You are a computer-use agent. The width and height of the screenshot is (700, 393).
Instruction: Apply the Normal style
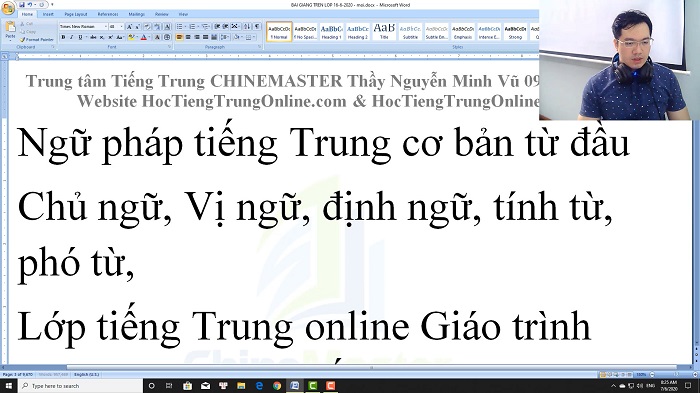tap(279, 31)
